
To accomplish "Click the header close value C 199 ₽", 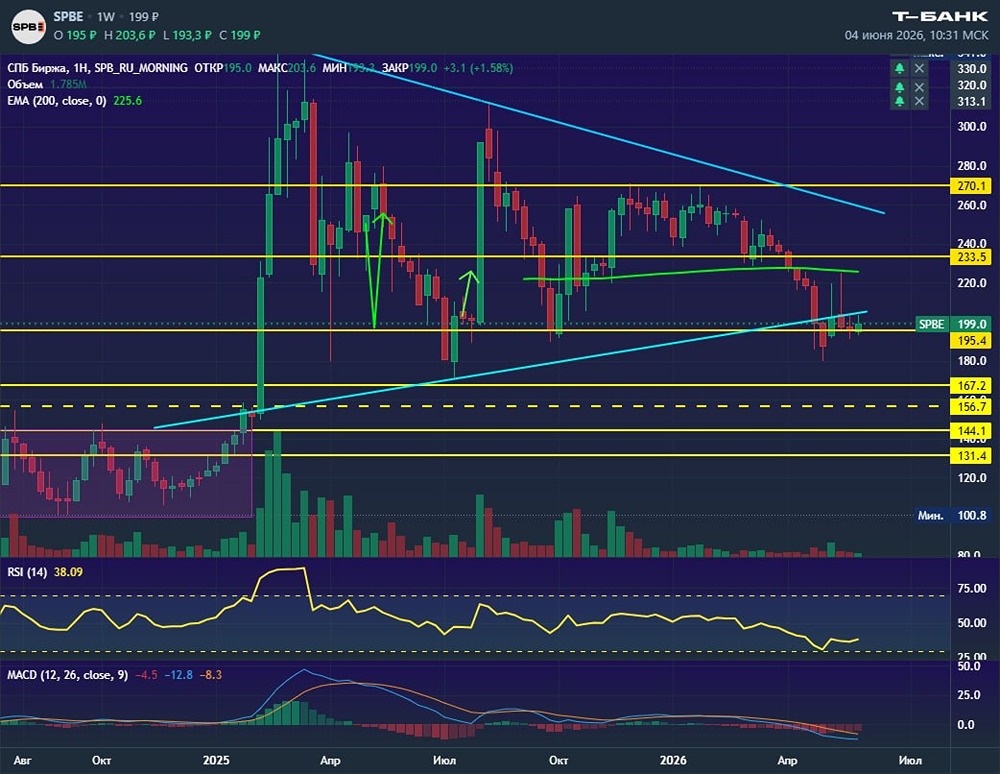I will (240, 35).
